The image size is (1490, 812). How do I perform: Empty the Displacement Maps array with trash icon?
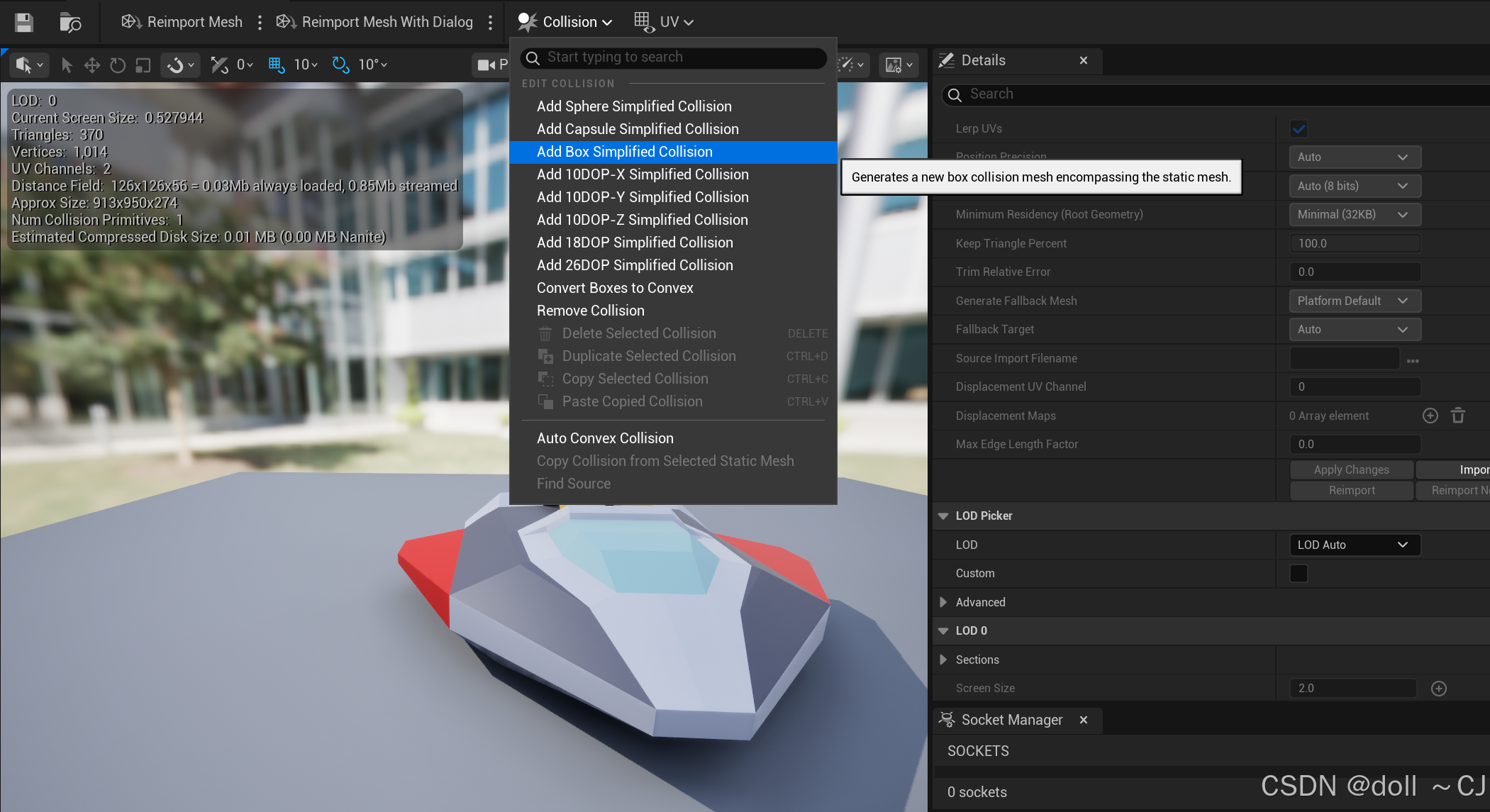point(1457,416)
